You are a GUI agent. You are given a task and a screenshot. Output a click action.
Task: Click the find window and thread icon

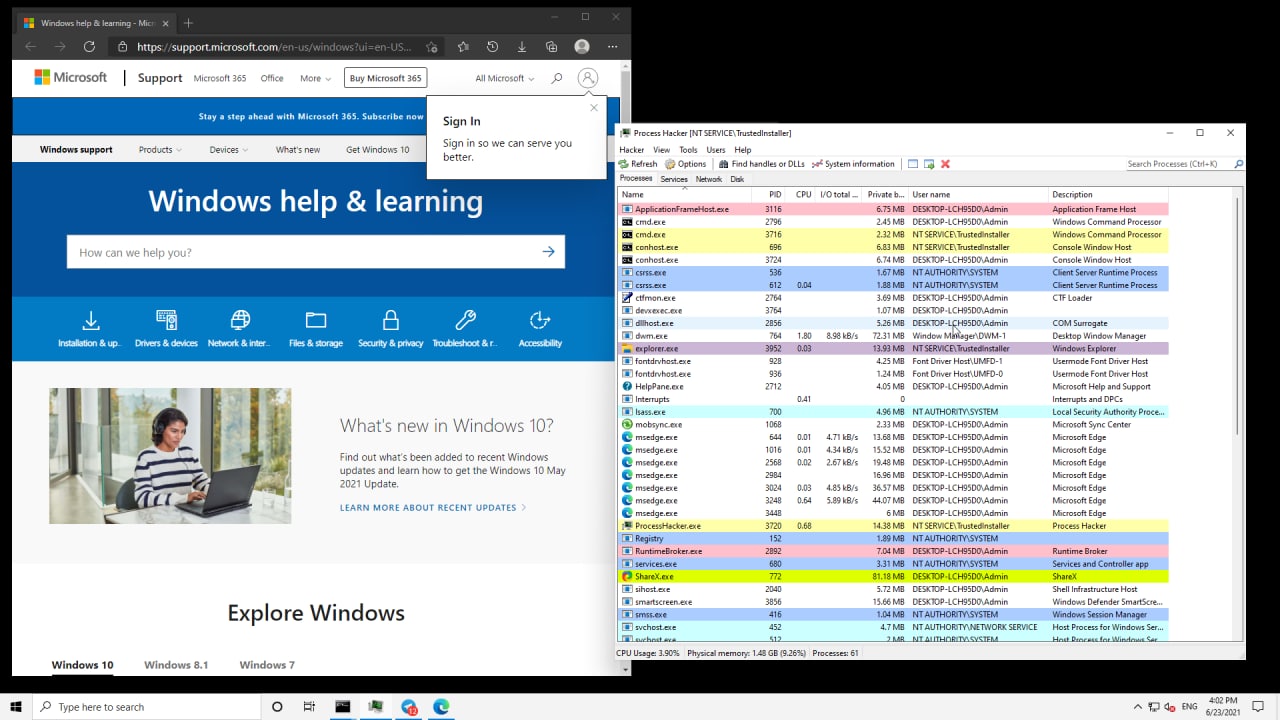click(x=929, y=164)
